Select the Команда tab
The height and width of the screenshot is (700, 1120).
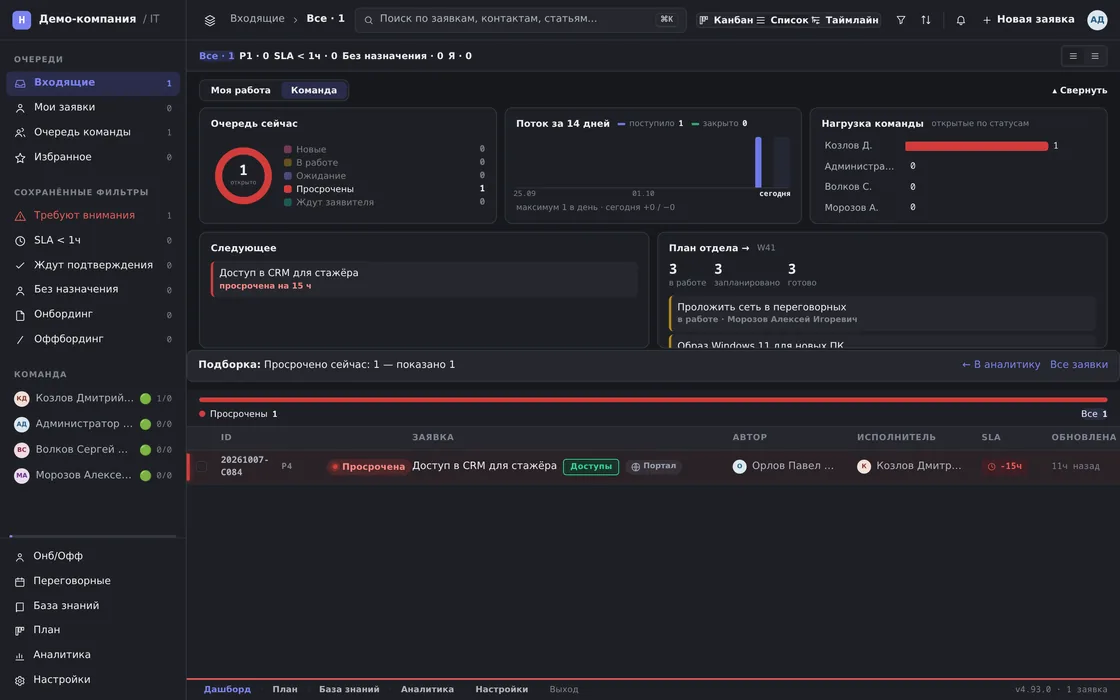(x=314, y=90)
